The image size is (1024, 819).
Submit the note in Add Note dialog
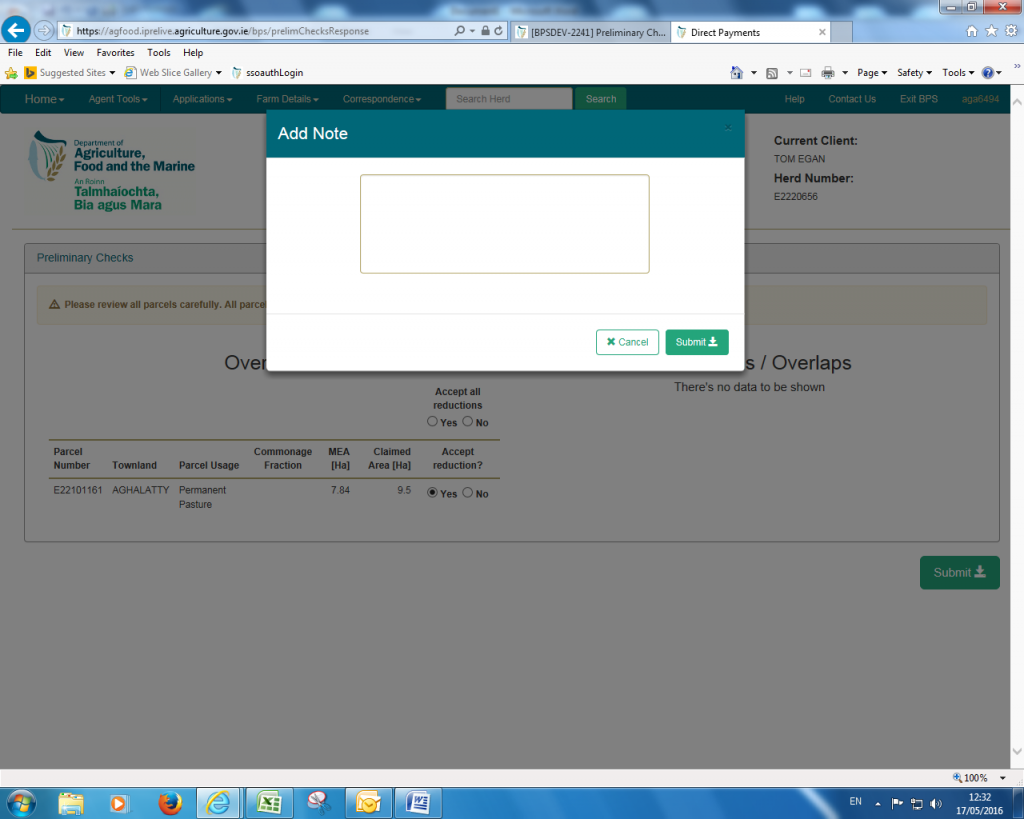[696, 342]
